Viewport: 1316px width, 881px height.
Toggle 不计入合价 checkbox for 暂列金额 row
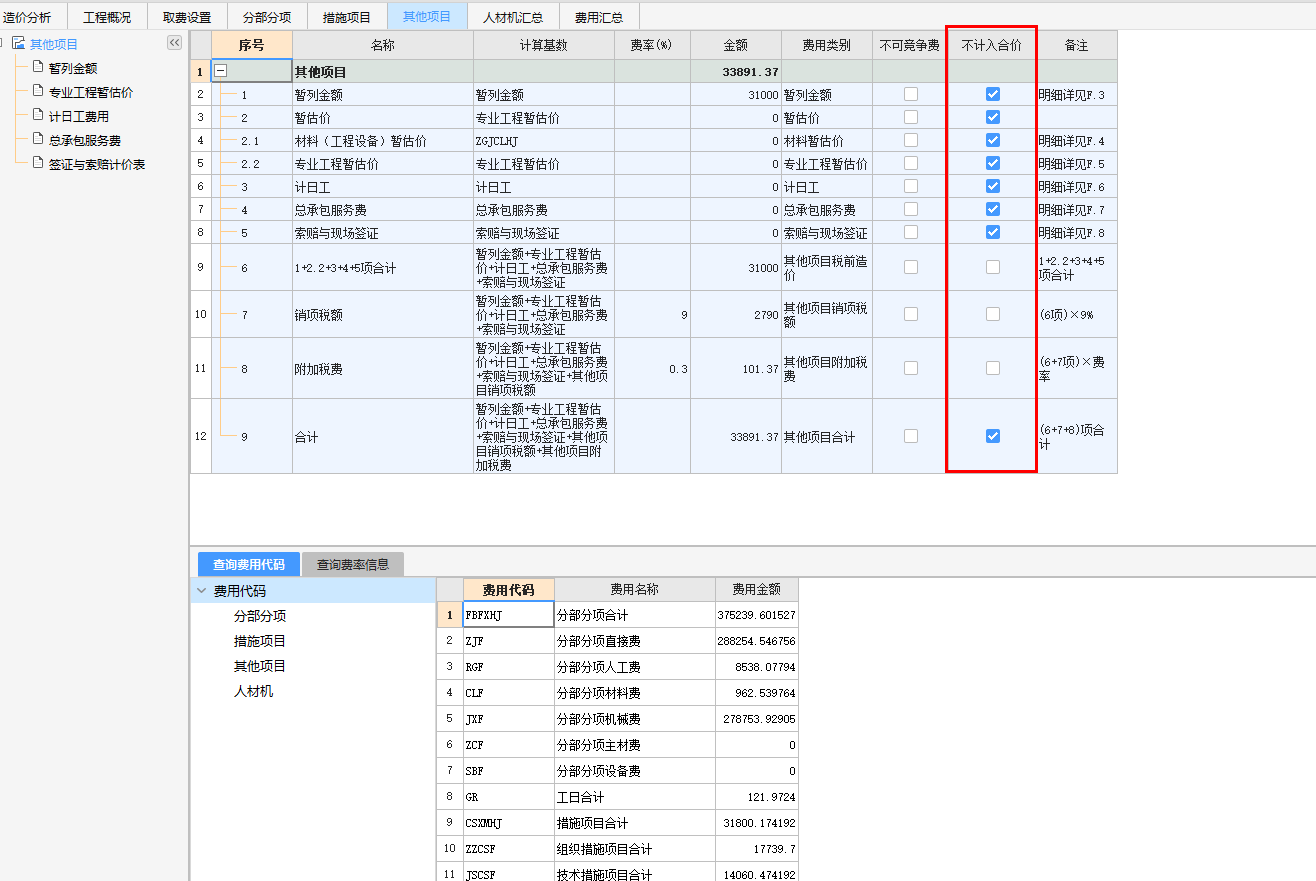click(992, 94)
